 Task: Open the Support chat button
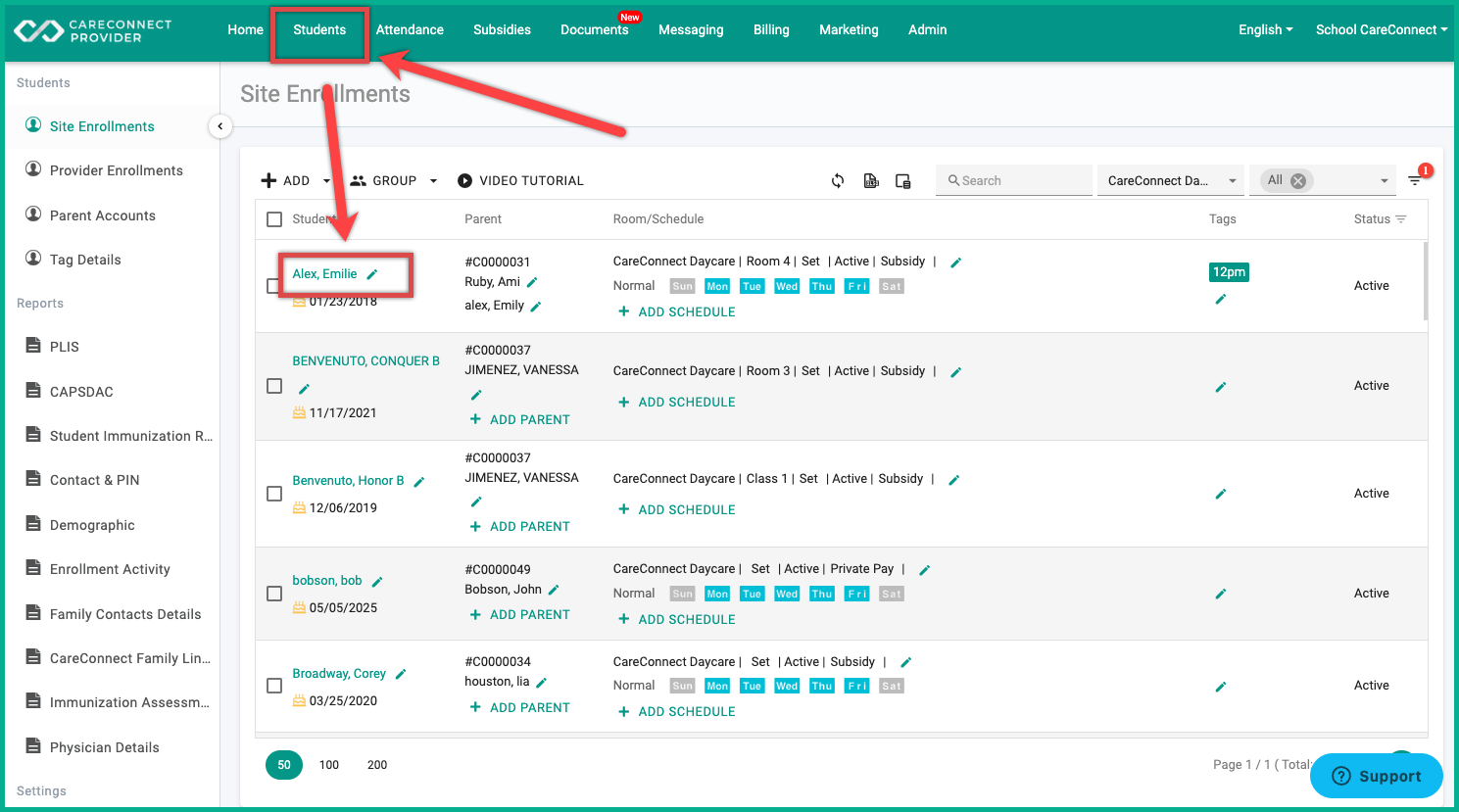click(1377, 776)
